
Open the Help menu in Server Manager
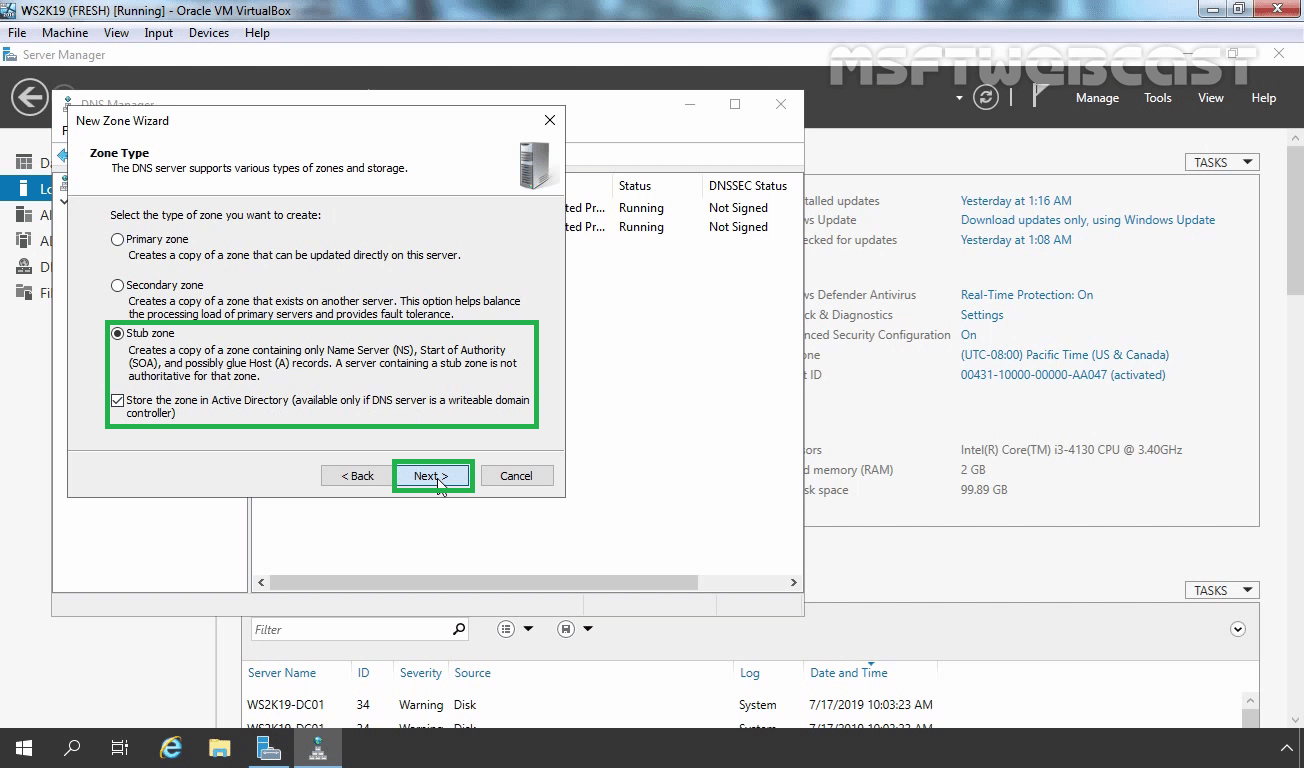point(1264,98)
